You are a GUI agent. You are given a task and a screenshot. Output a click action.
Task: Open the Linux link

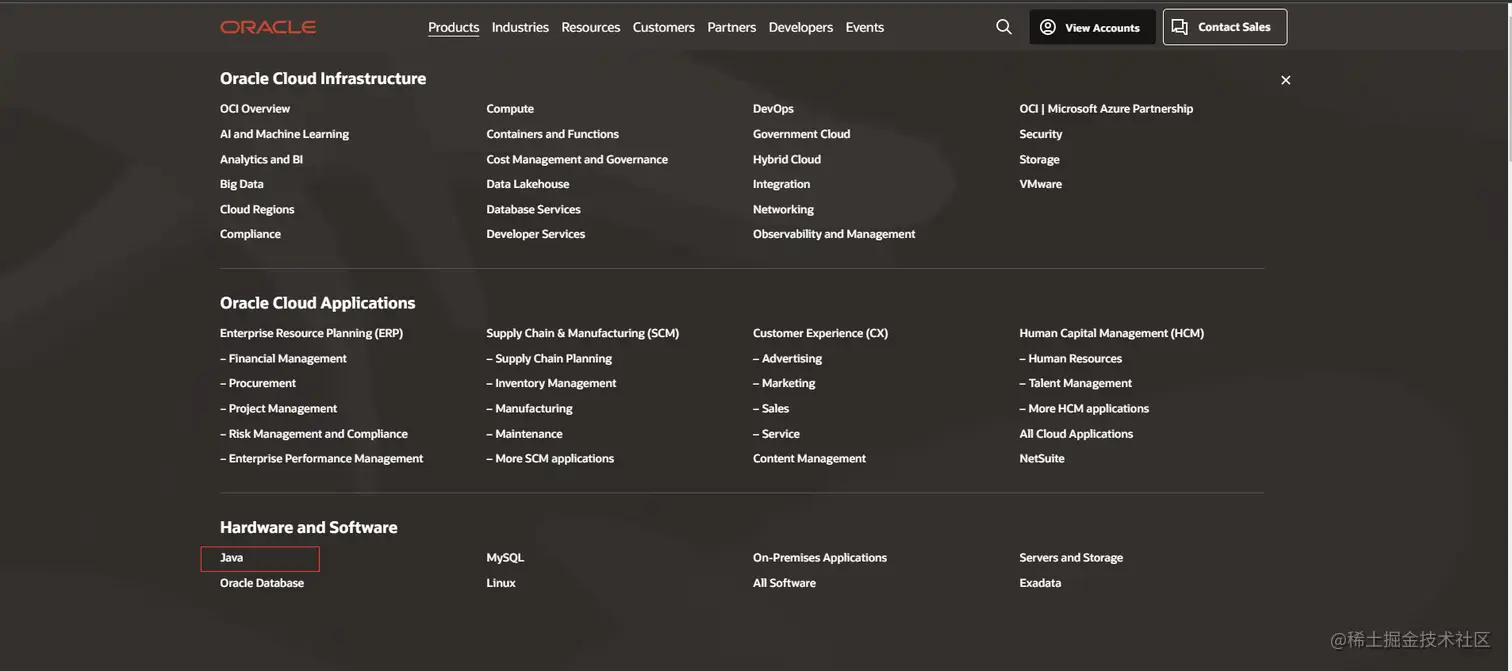pos(501,583)
